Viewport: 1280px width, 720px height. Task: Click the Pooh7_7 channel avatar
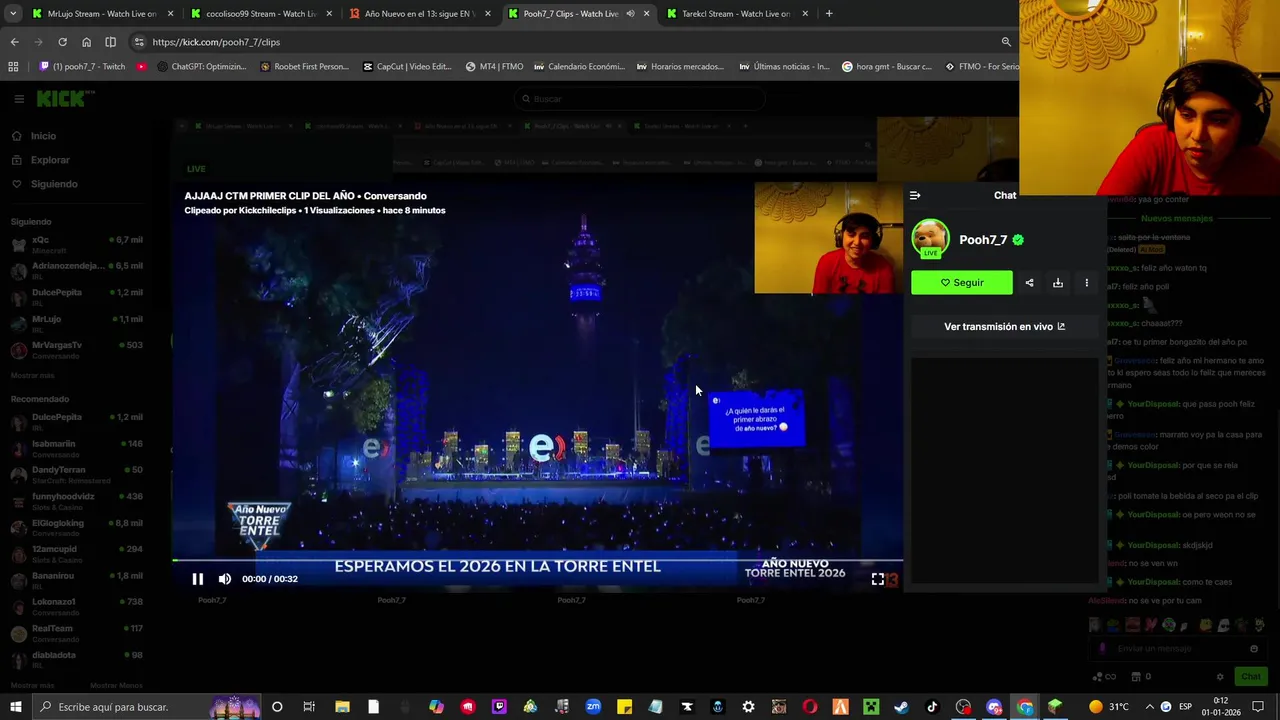(x=930, y=239)
